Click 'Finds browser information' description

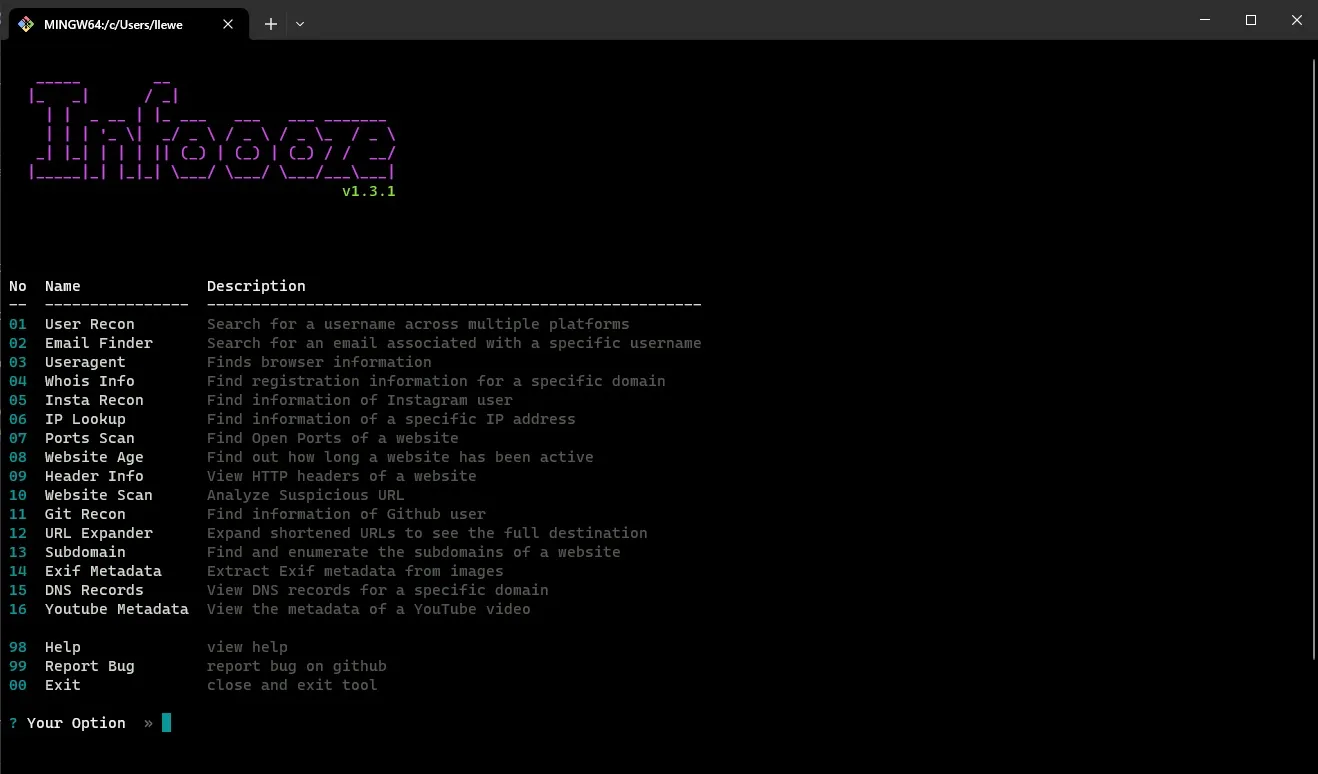coord(319,362)
